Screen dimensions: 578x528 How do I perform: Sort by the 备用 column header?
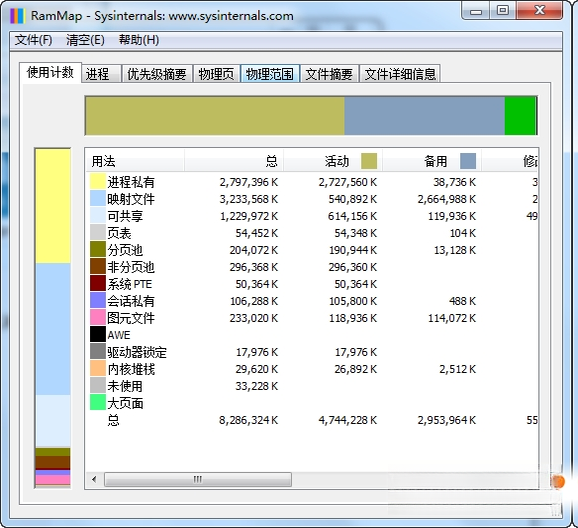tap(432, 161)
